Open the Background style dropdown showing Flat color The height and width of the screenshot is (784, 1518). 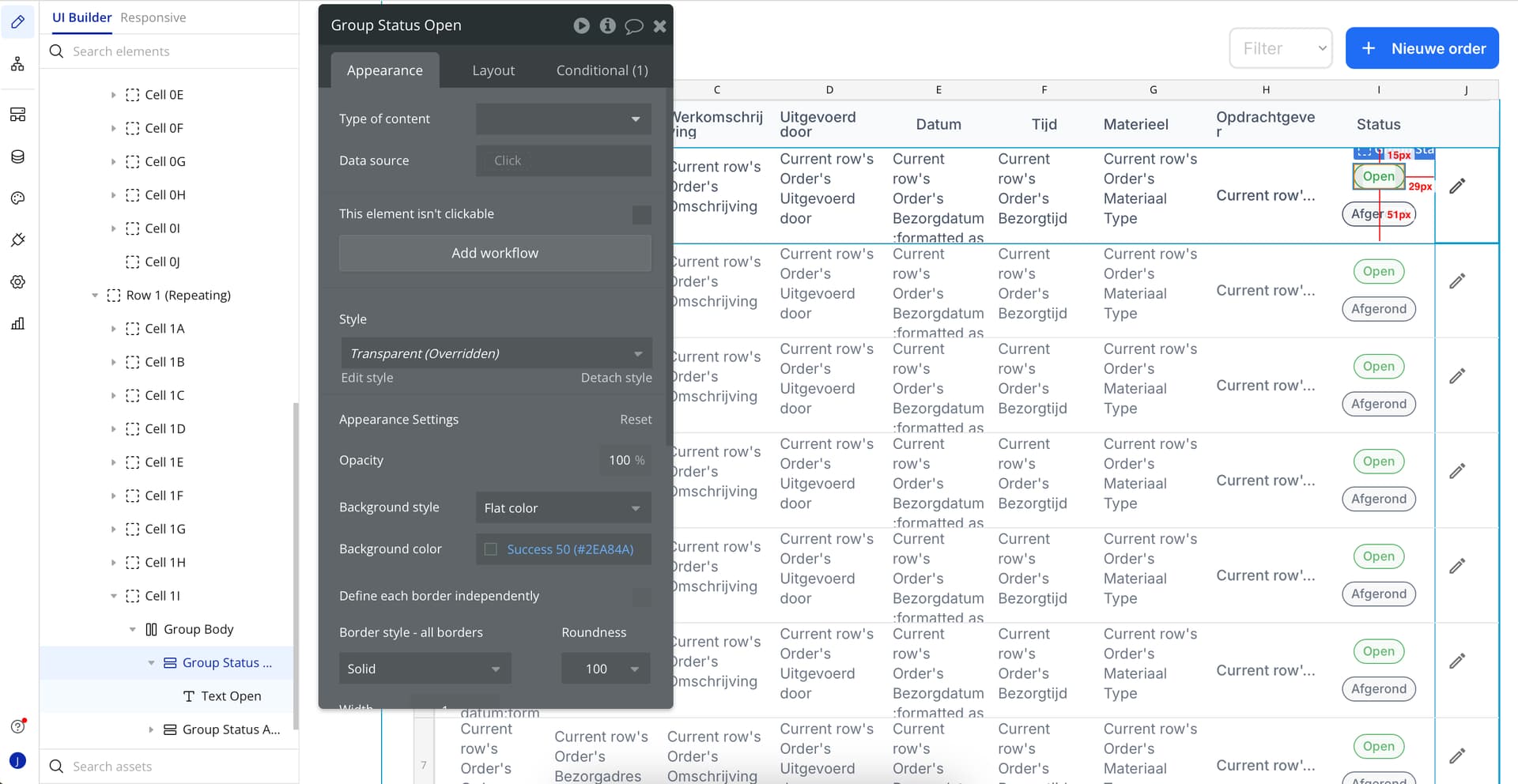click(563, 508)
